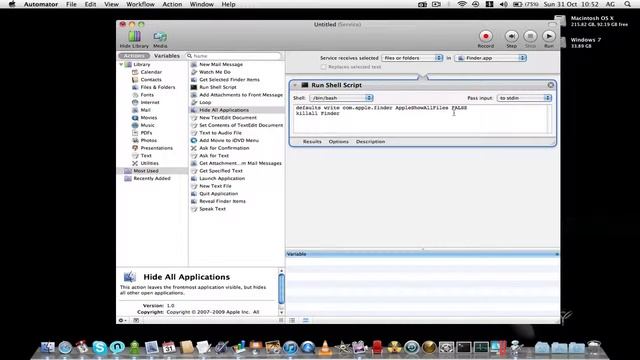Open VLC cone icon in Dock
The height and width of the screenshot is (360, 640).
click(325, 347)
